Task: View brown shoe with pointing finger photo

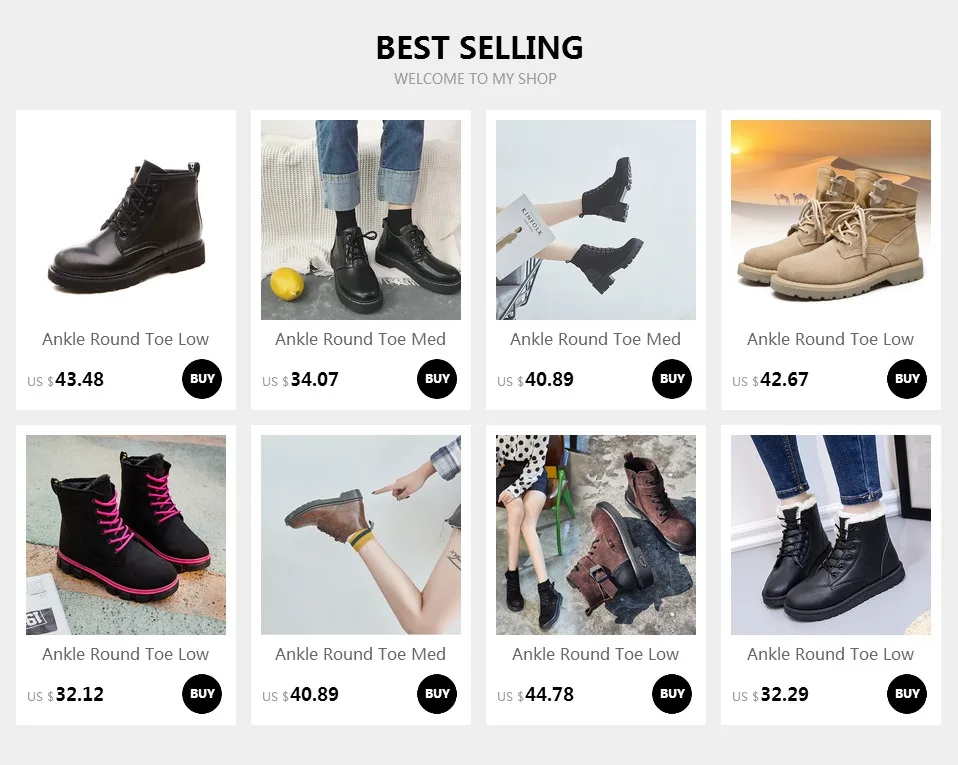Action: (361, 535)
